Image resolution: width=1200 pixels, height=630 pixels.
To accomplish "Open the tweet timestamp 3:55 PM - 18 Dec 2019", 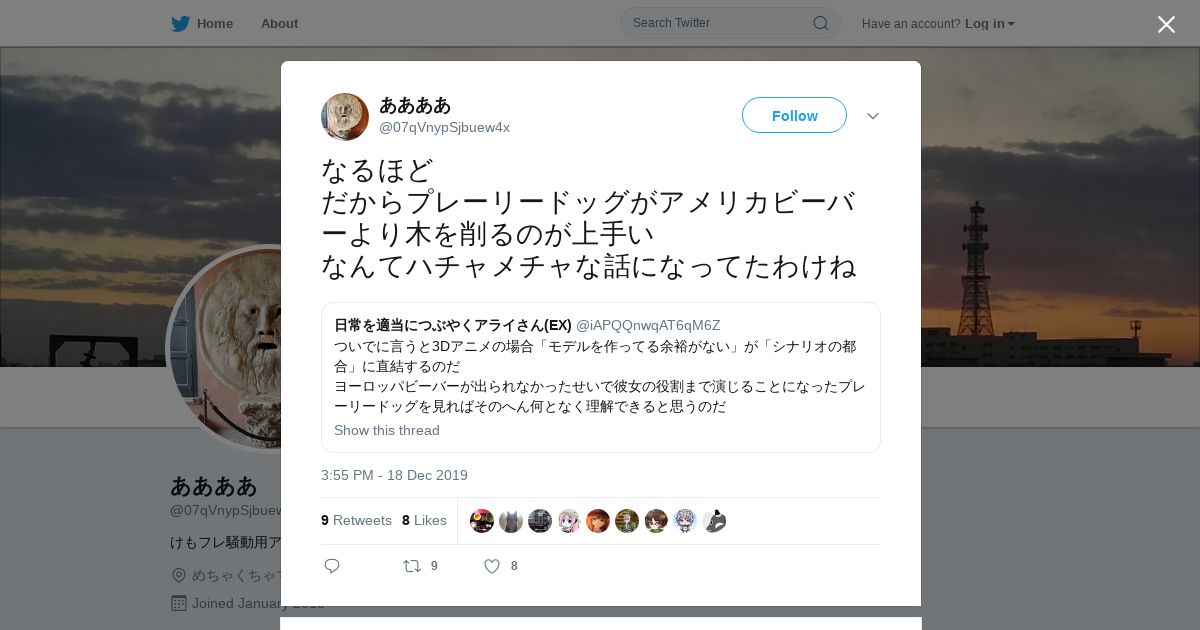I will point(394,475).
